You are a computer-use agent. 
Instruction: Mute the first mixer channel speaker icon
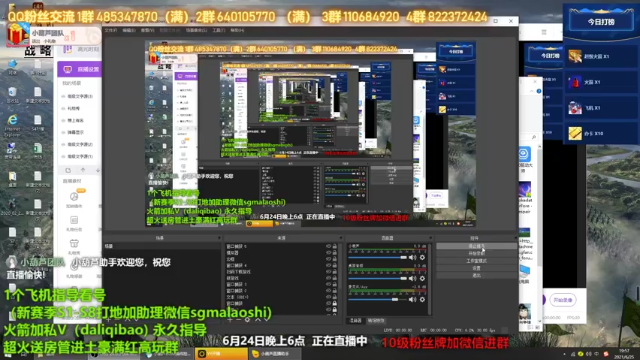click(x=413, y=258)
